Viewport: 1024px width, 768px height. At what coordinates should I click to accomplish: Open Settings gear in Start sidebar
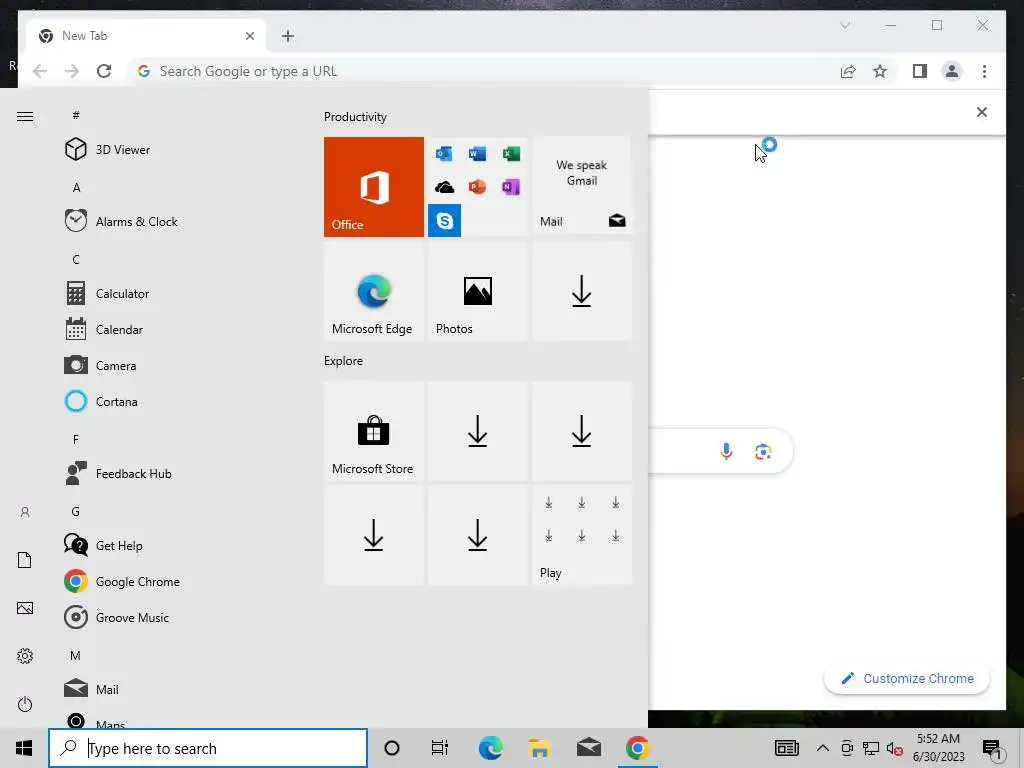point(25,656)
